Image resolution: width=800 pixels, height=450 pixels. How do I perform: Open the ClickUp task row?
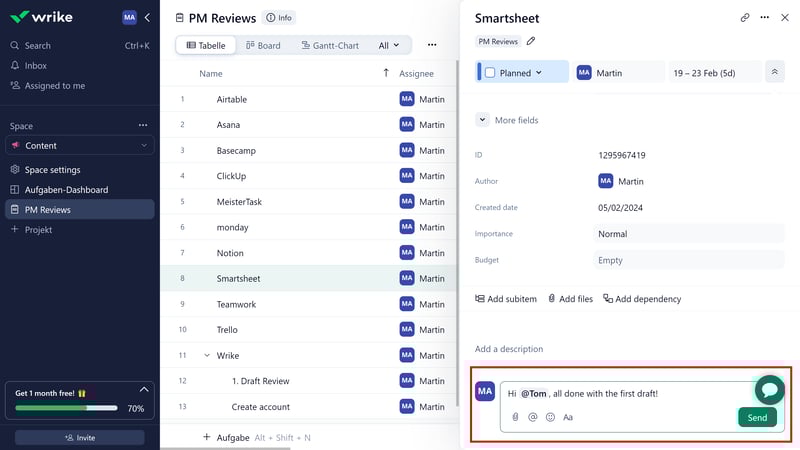click(308, 176)
